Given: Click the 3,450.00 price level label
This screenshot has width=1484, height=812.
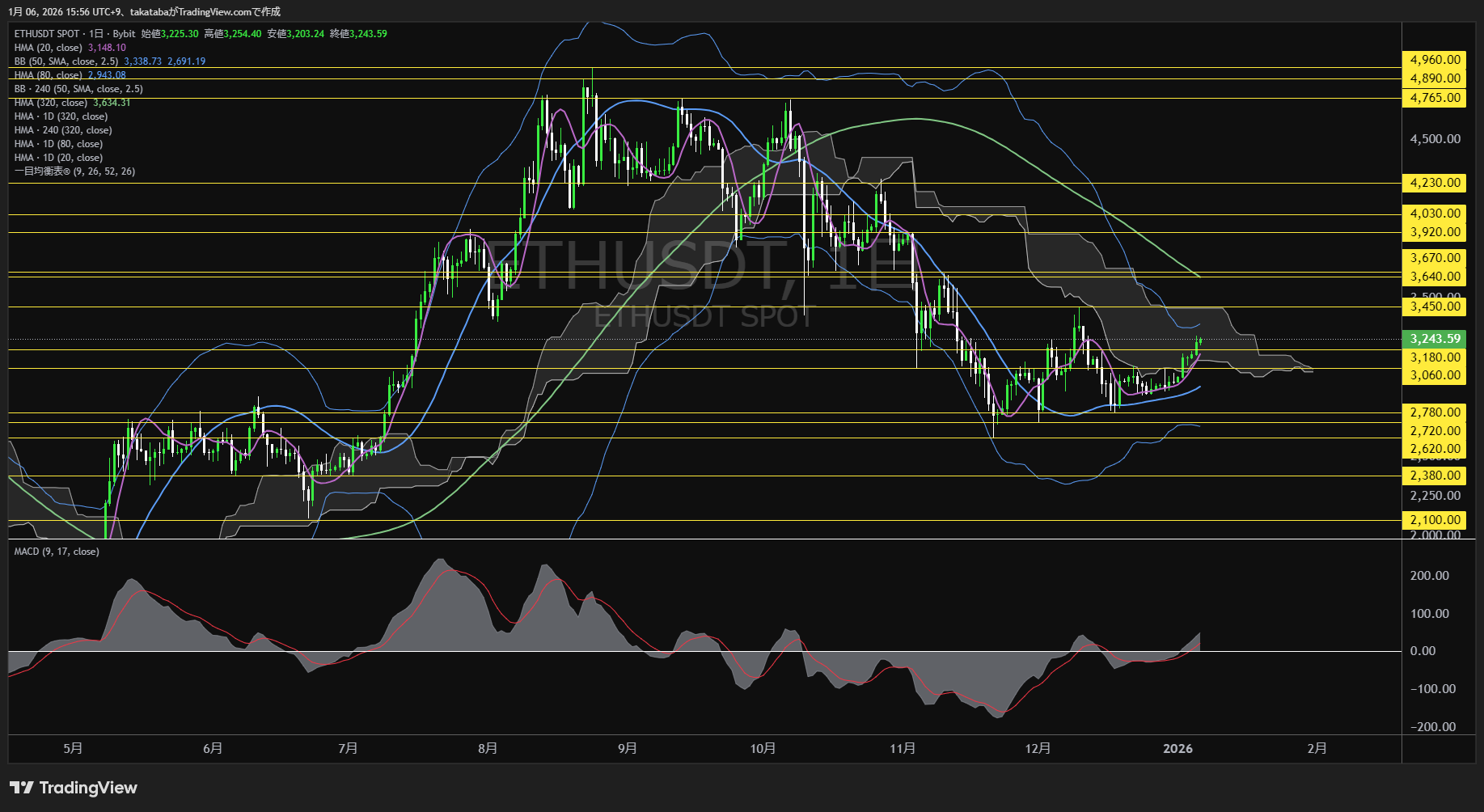Looking at the screenshot, I should (x=1435, y=307).
